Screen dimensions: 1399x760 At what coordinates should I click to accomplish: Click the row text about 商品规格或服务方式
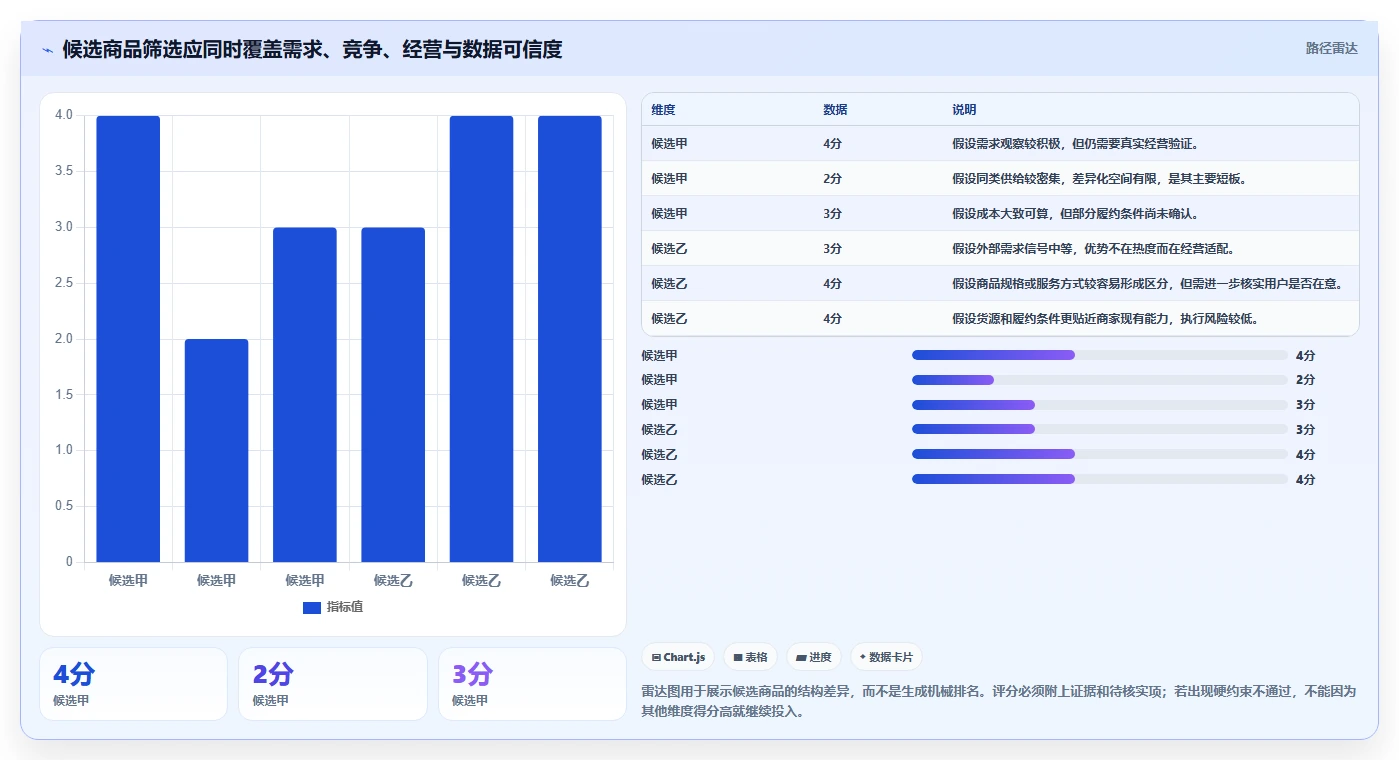(x=1149, y=283)
